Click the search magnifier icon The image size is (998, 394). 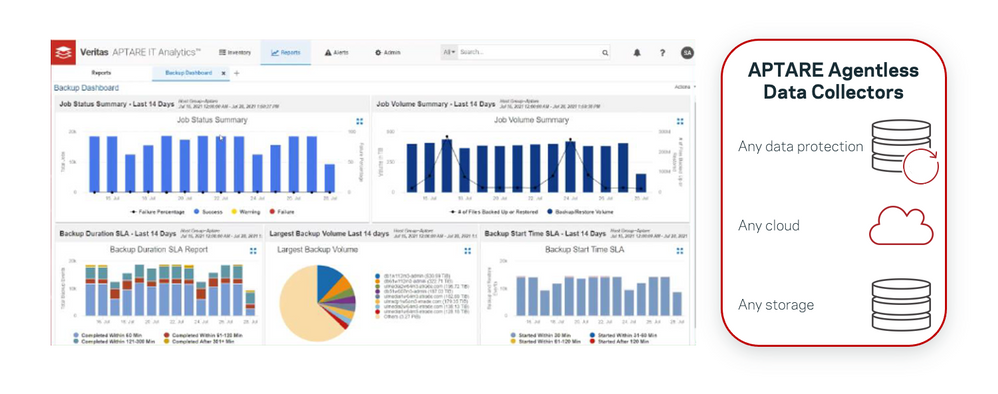click(605, 53)
